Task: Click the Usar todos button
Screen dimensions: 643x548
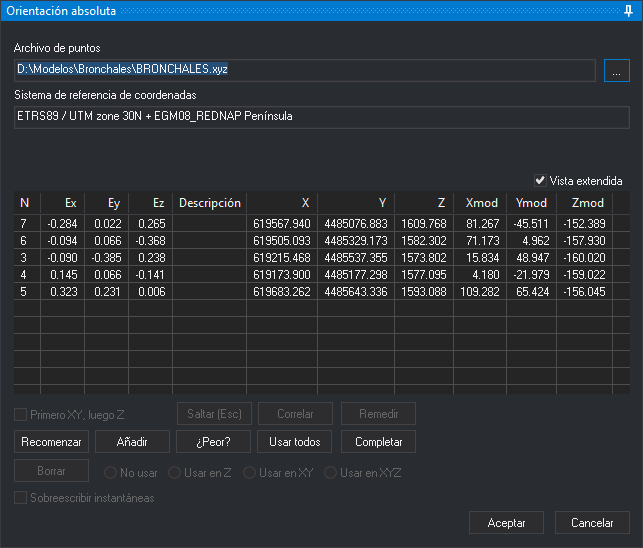Action: pos(294,441)
